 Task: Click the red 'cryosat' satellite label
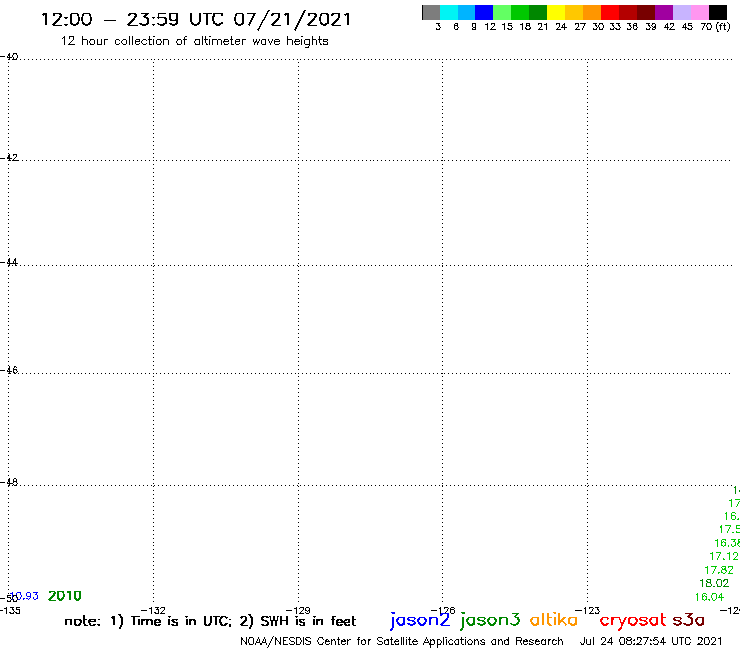[632, 621]
